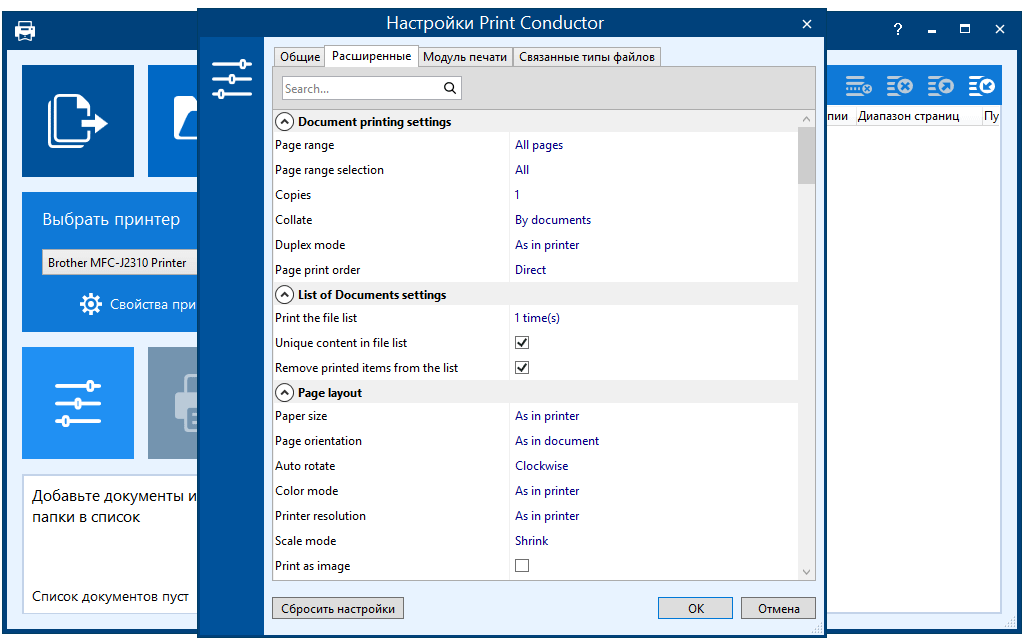1024x644 pixels.
Task: Collapse List of Documents settings section
Action: [x=284, y=295]
